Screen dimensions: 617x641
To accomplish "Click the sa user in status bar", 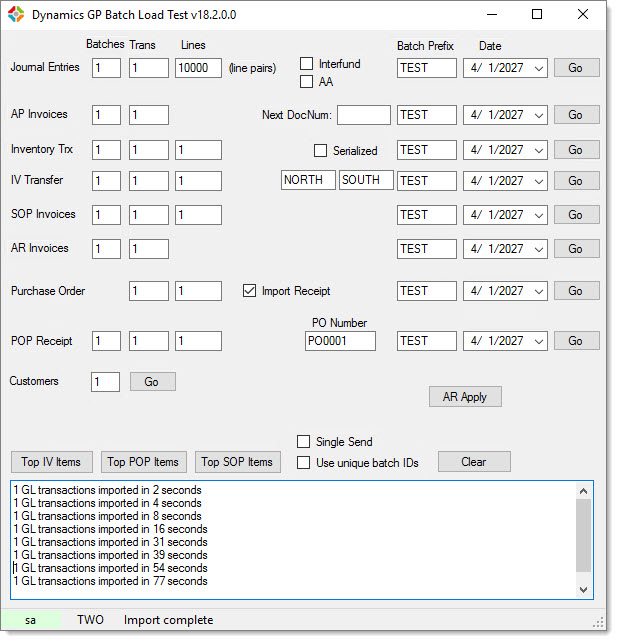I will point(30,620).
